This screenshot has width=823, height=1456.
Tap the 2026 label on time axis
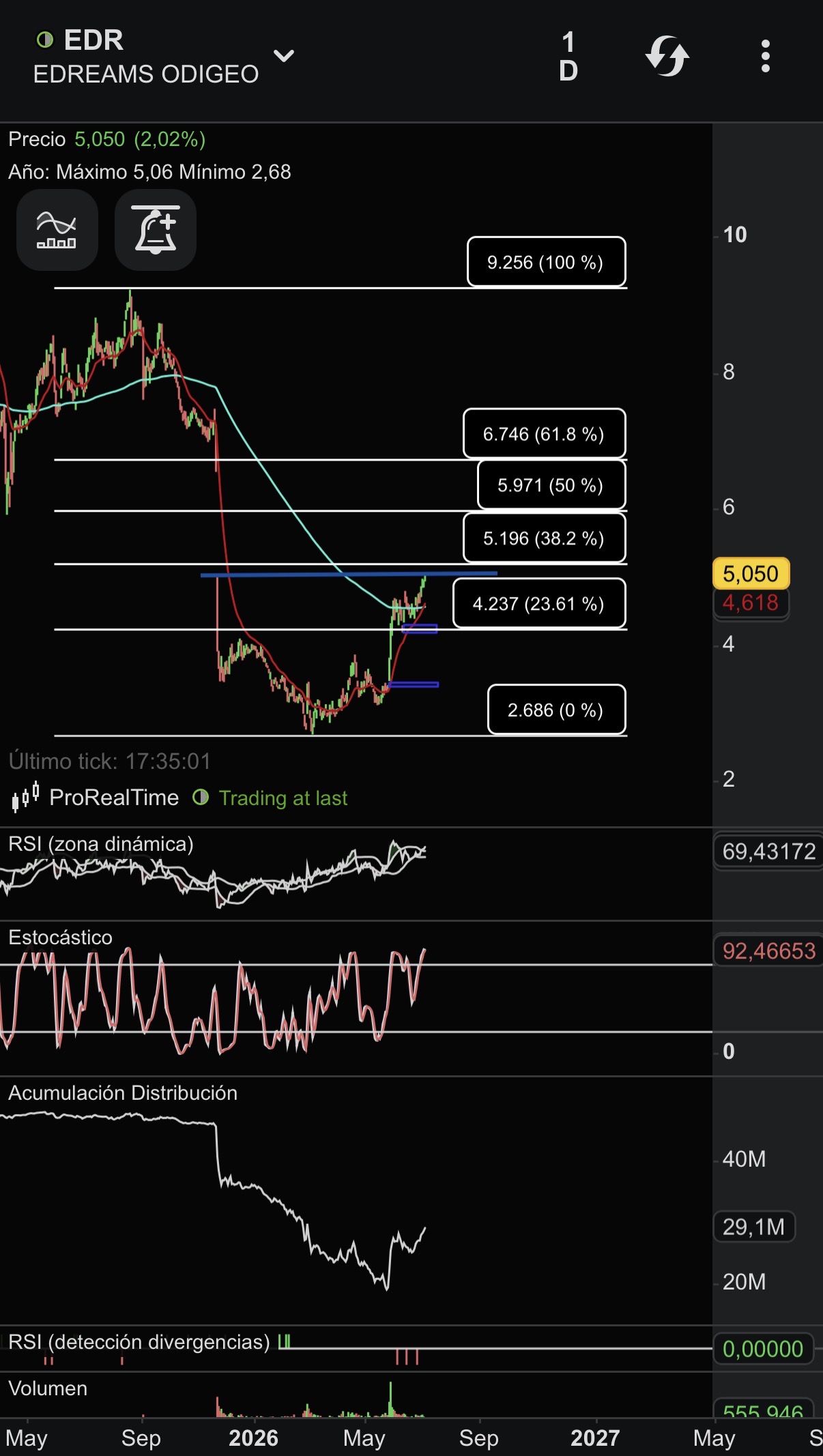click(x=254, y=1438)
